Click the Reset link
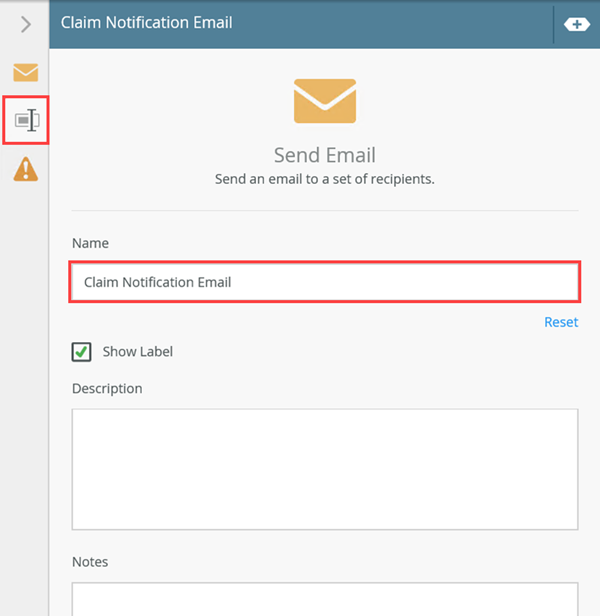This screenshot has height=616, width=600. coord(561,322)
